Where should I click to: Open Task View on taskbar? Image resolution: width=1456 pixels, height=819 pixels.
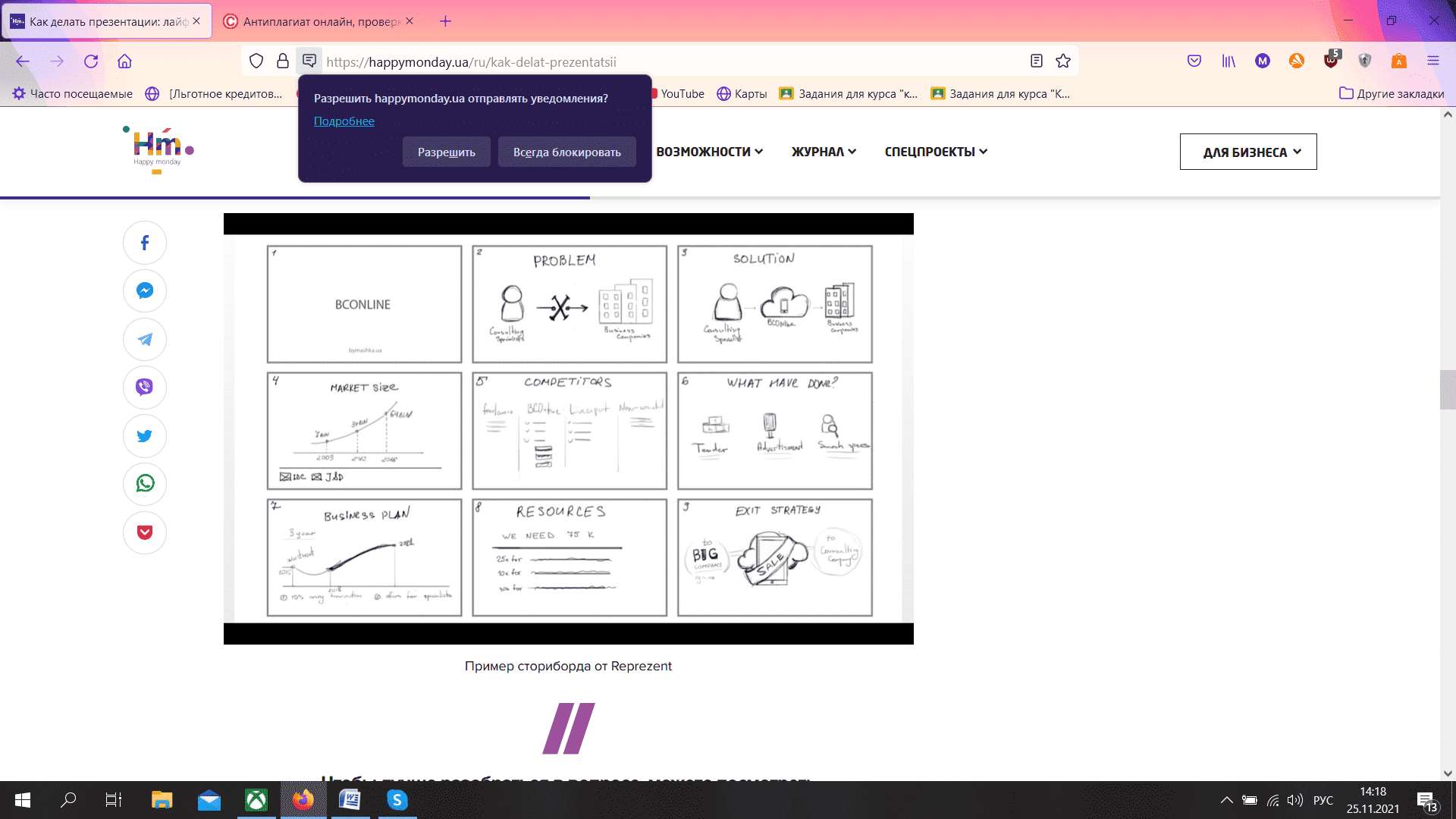(114, 800)
